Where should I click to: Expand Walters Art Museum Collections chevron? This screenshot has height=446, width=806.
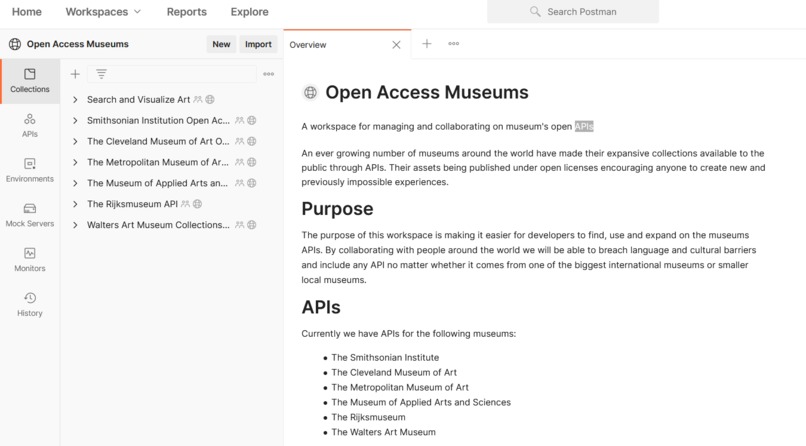(x=75, y=225)
